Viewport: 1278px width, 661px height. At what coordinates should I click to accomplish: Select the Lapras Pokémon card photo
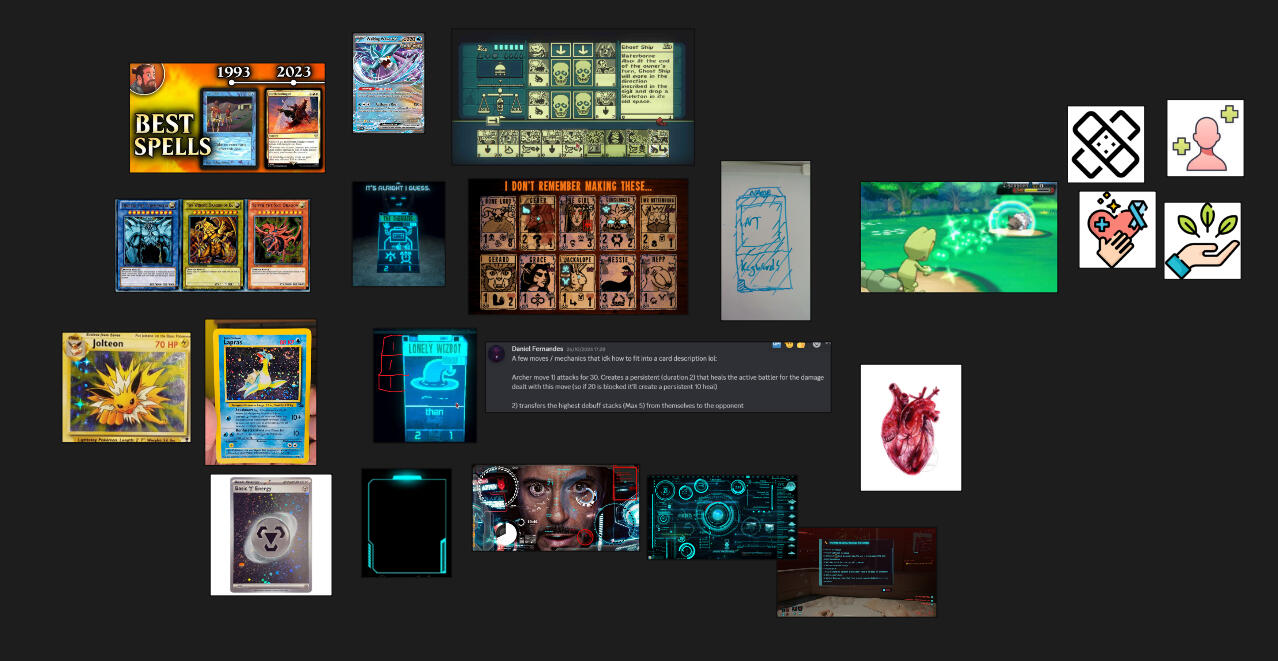click(x=260, y=392)
